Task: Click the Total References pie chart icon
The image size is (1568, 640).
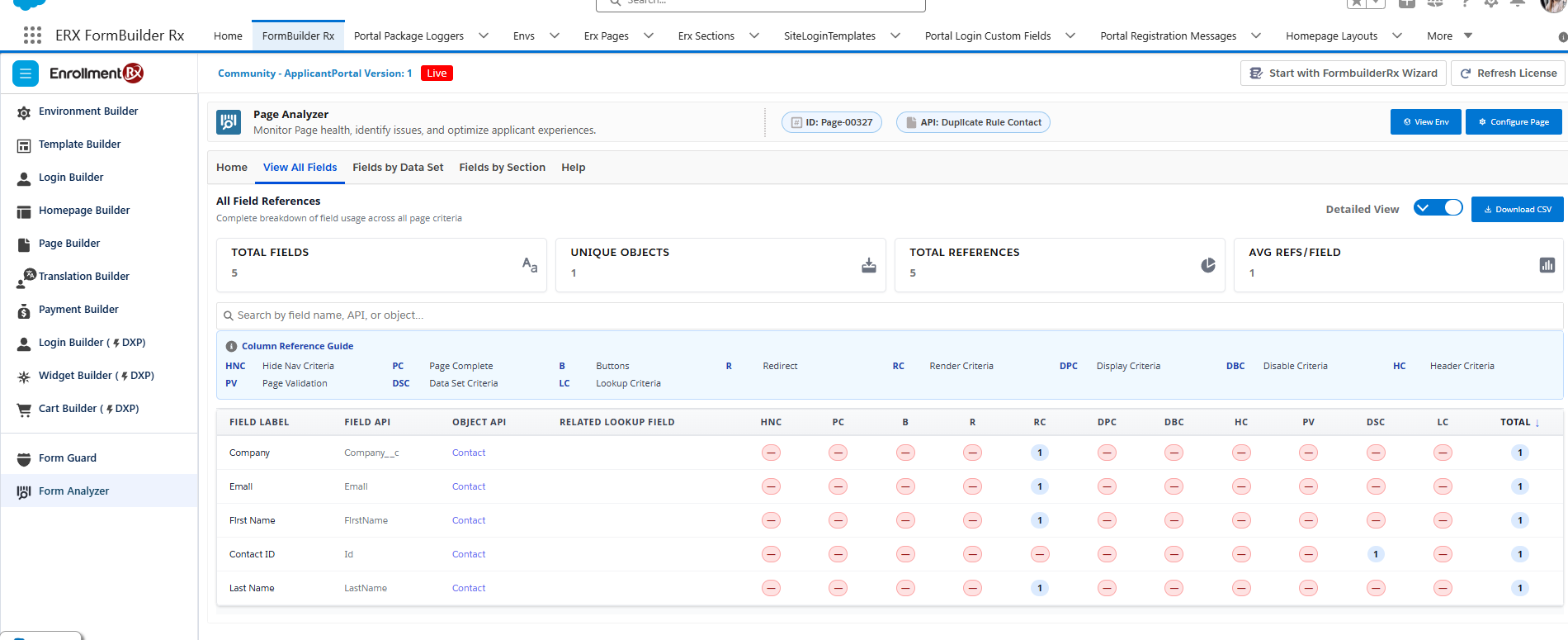Action: (1207, 265)
